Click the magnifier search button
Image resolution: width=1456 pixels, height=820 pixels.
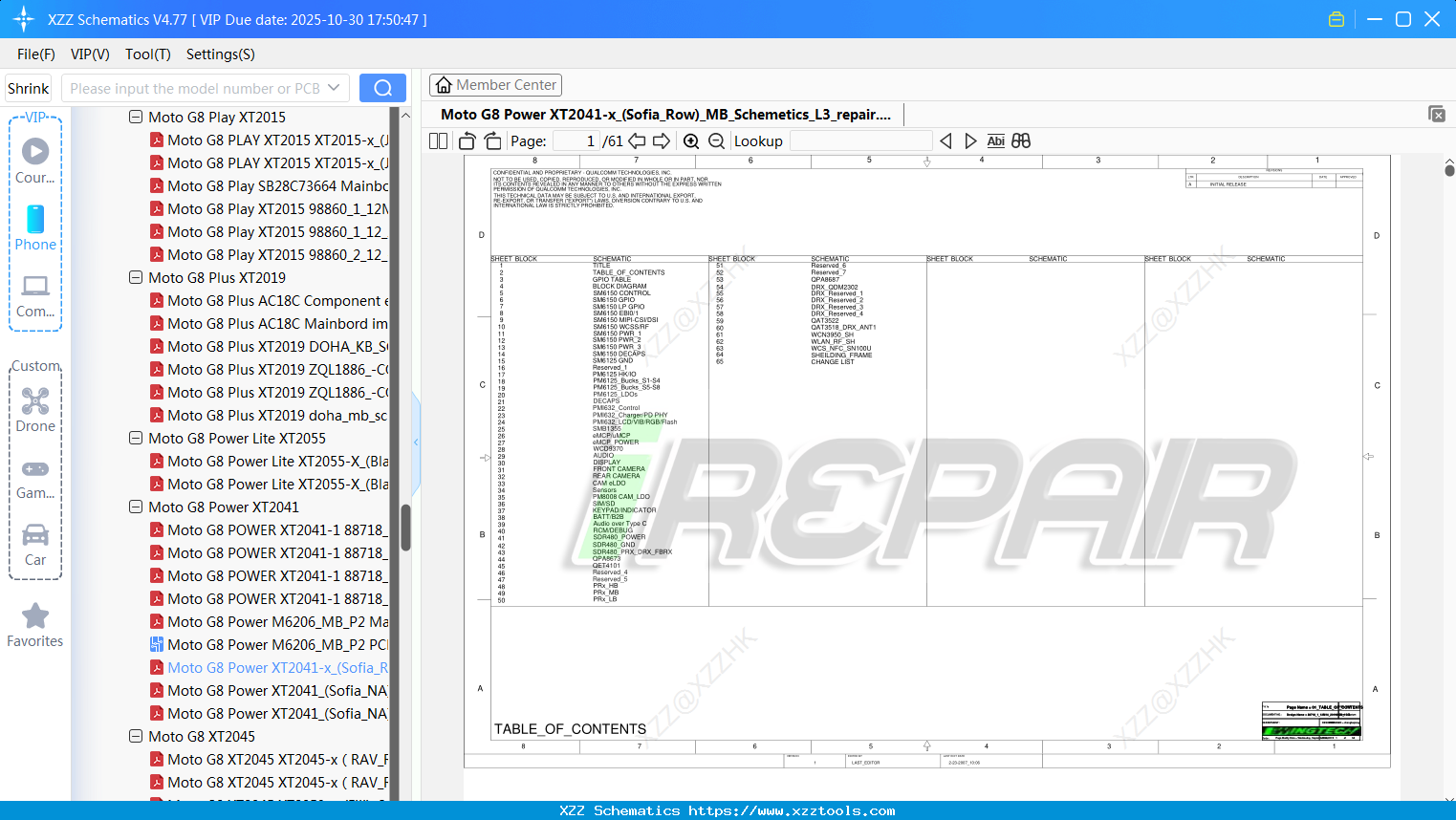pos(382,88)
